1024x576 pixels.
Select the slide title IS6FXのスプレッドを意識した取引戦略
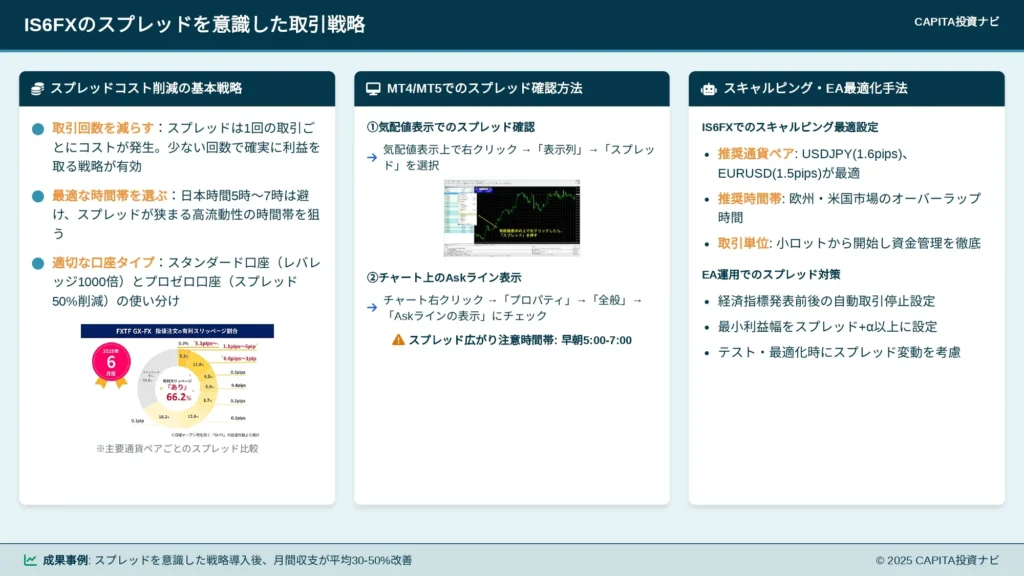click(x=195, y=25)
